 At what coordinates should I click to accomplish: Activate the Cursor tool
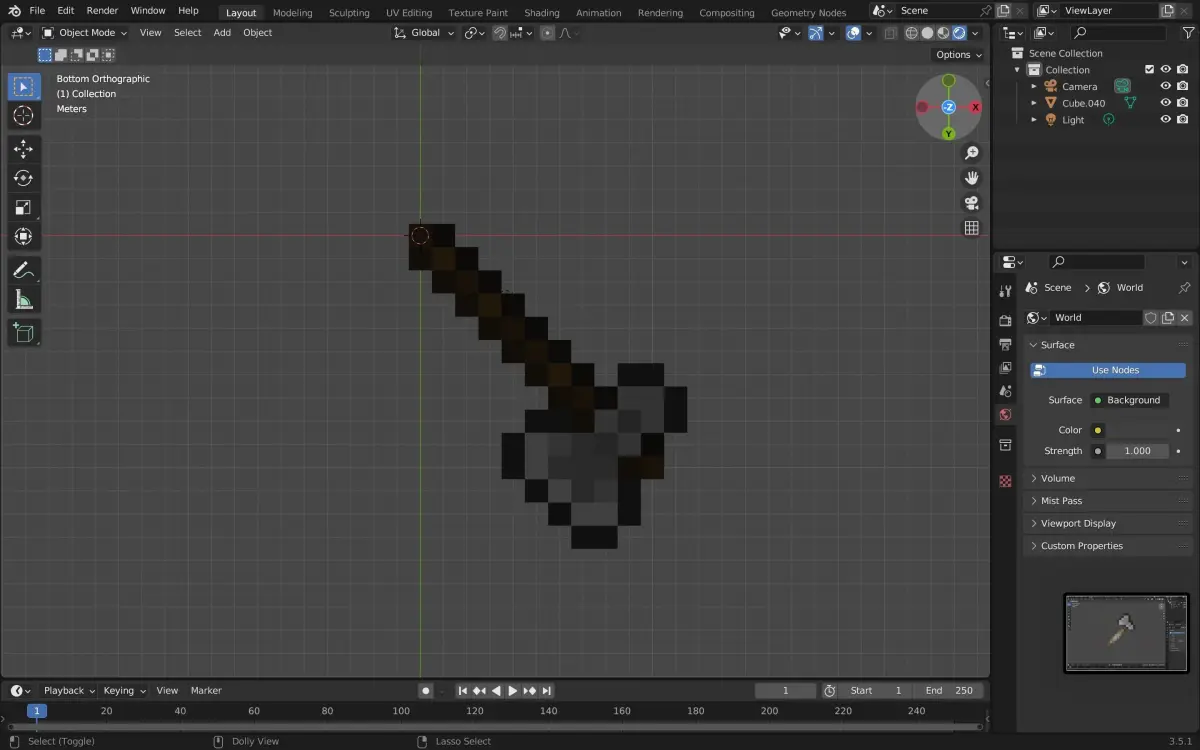coord(23,116)
